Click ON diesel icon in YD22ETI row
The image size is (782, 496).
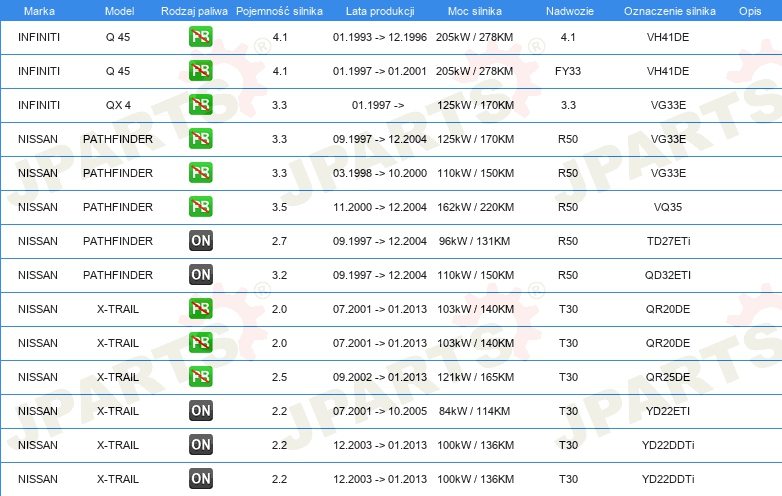[x=200, y=411]
